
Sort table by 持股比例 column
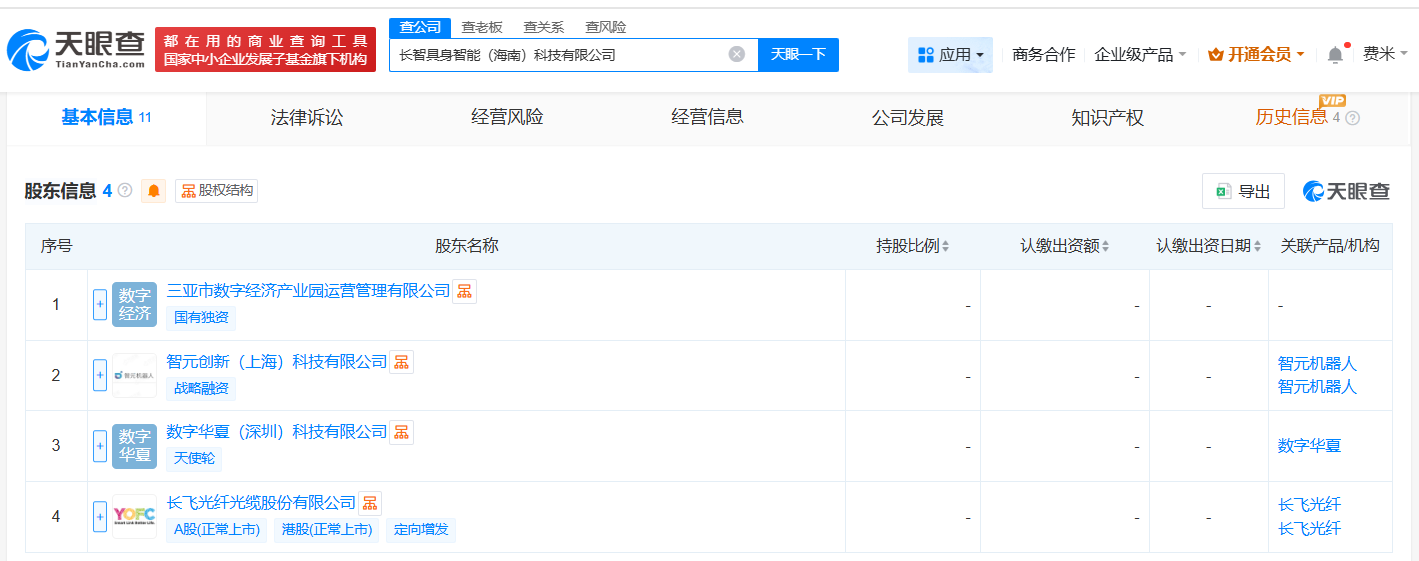coord(912,246)
